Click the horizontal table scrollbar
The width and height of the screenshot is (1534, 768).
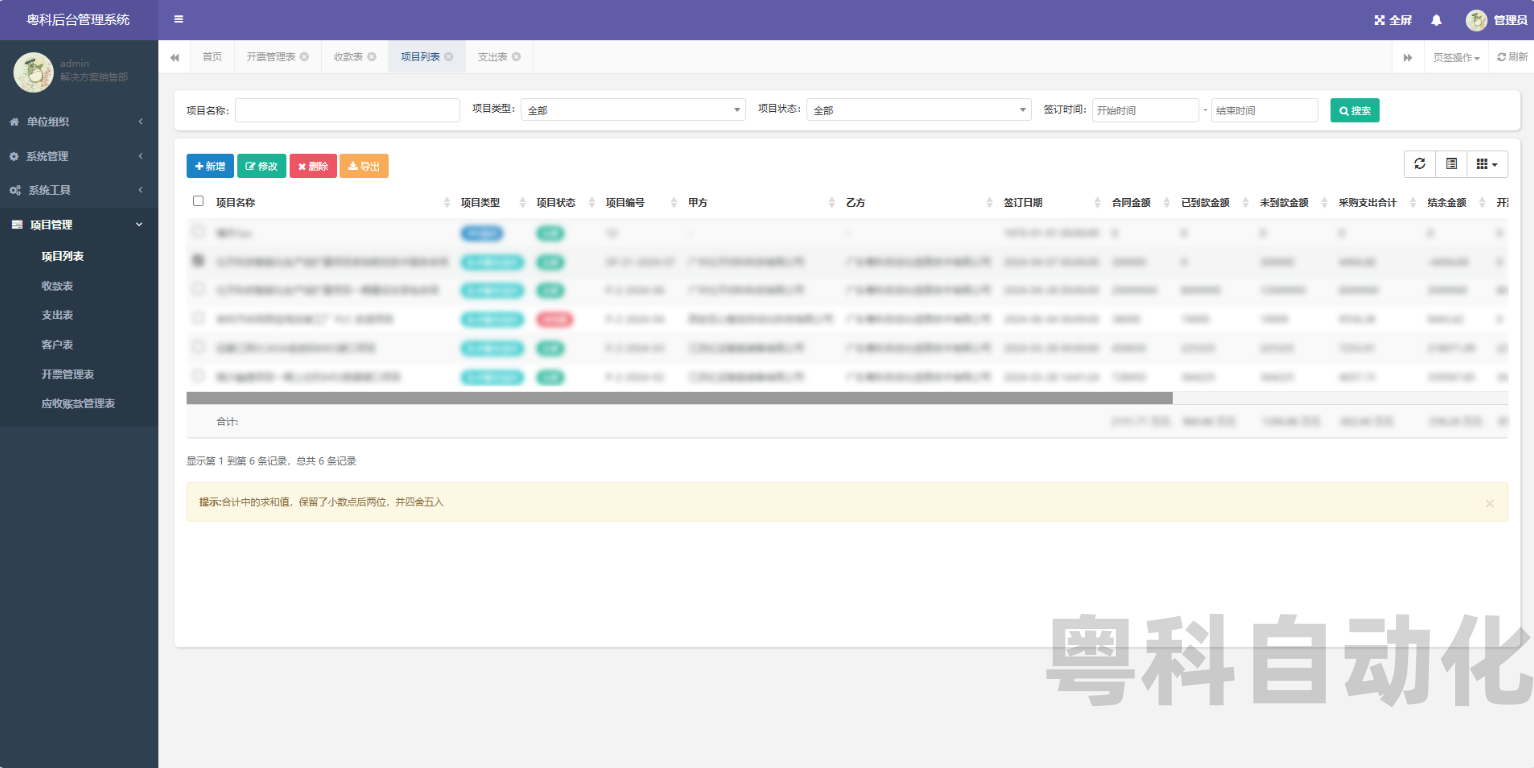[679, 398]
